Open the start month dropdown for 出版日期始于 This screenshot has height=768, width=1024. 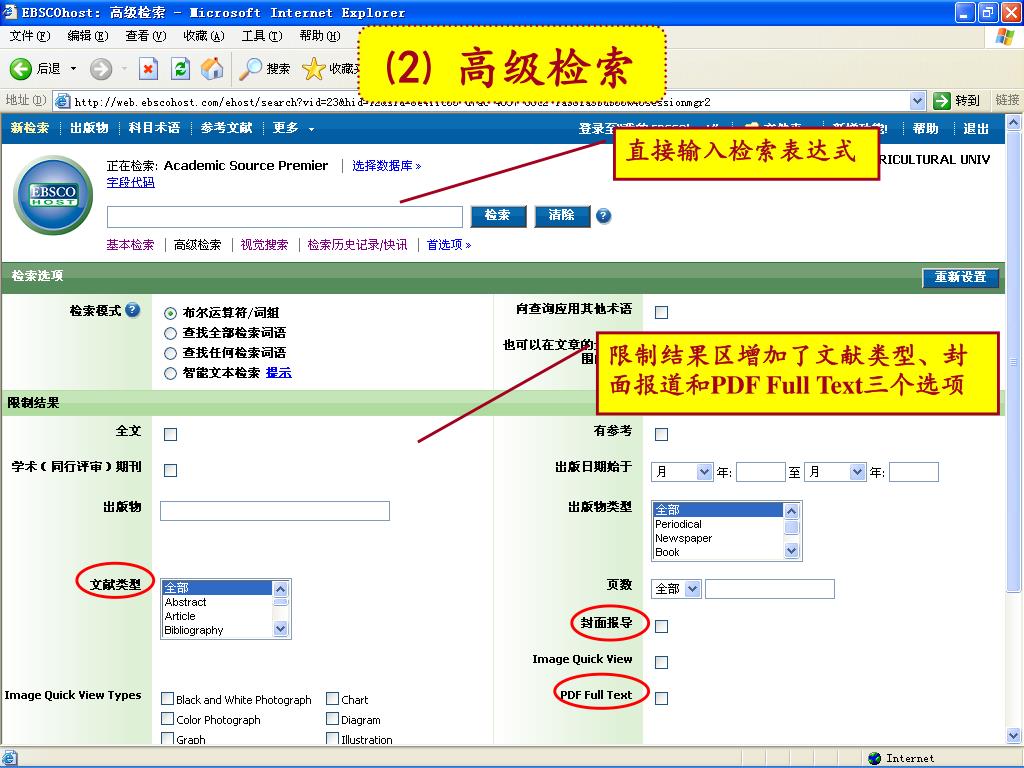pyautogui.click(x=703, y=472)
